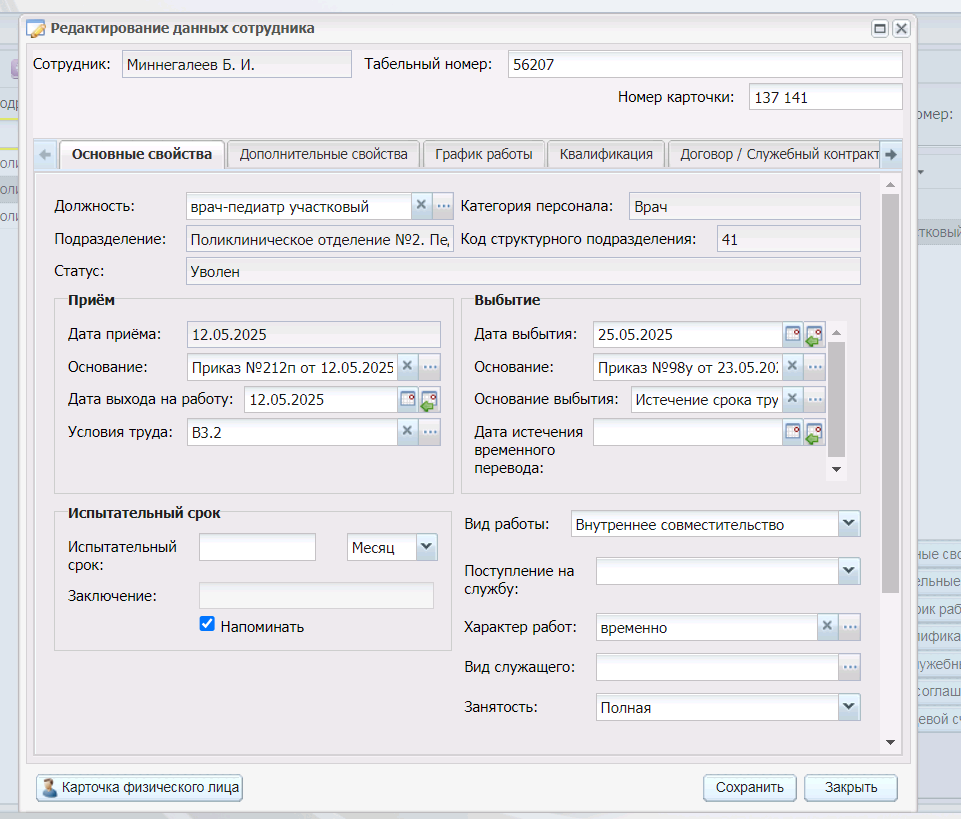961x819 pixels.
Task: Click the Табельный номер input field
Action: coord(705,64)
